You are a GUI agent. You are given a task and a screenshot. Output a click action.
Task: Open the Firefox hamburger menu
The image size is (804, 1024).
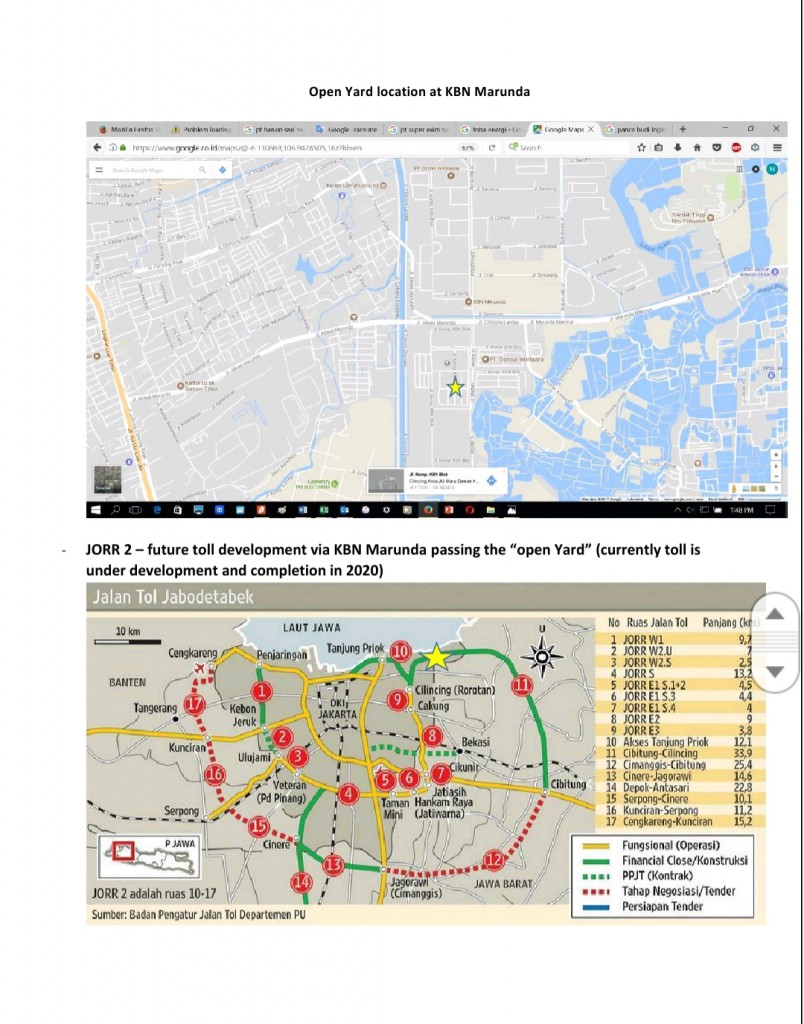(777, 148)
